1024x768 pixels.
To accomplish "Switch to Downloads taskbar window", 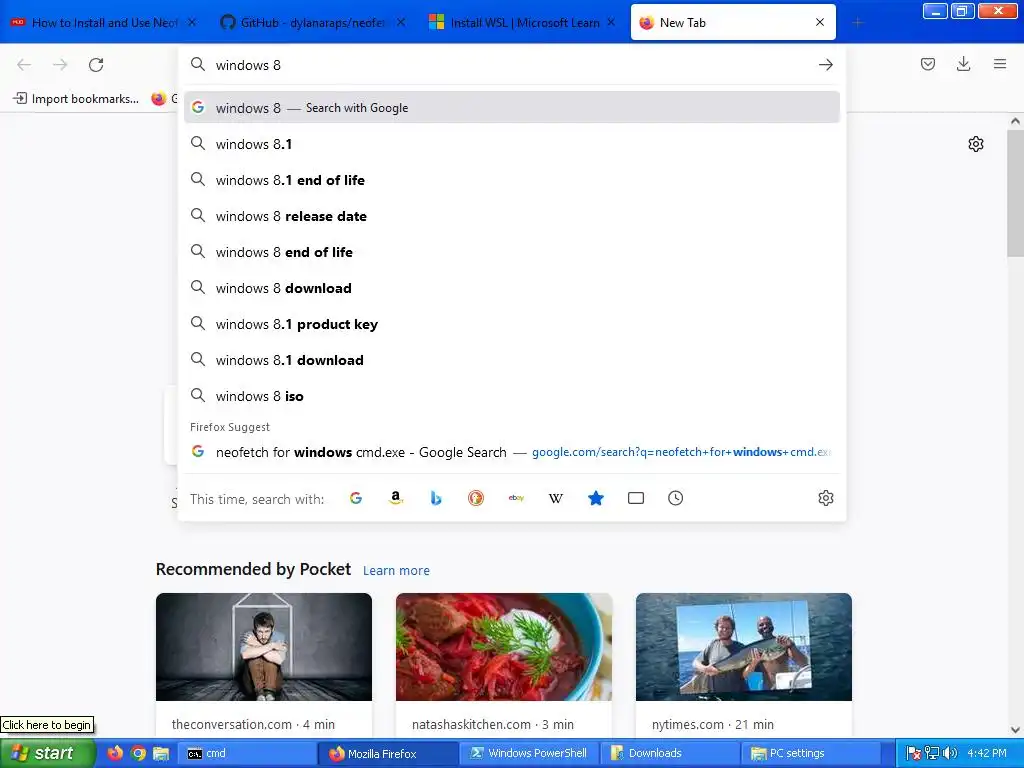I will coord(669,753).
